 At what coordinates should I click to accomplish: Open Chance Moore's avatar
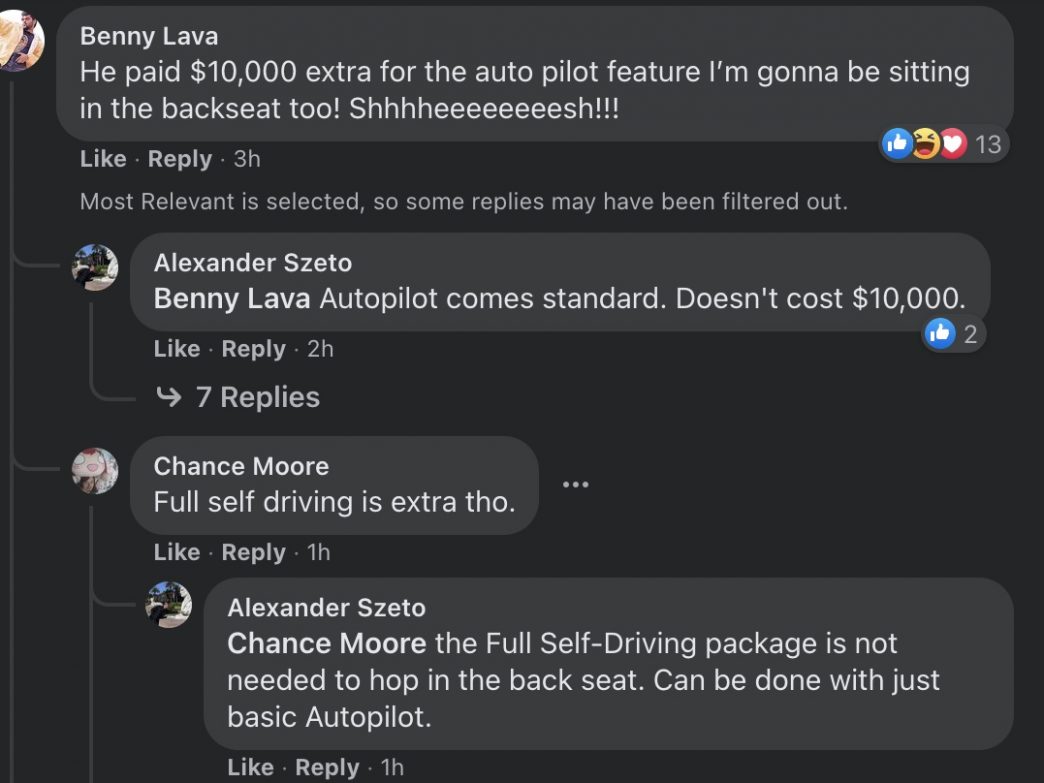point(95,471)
